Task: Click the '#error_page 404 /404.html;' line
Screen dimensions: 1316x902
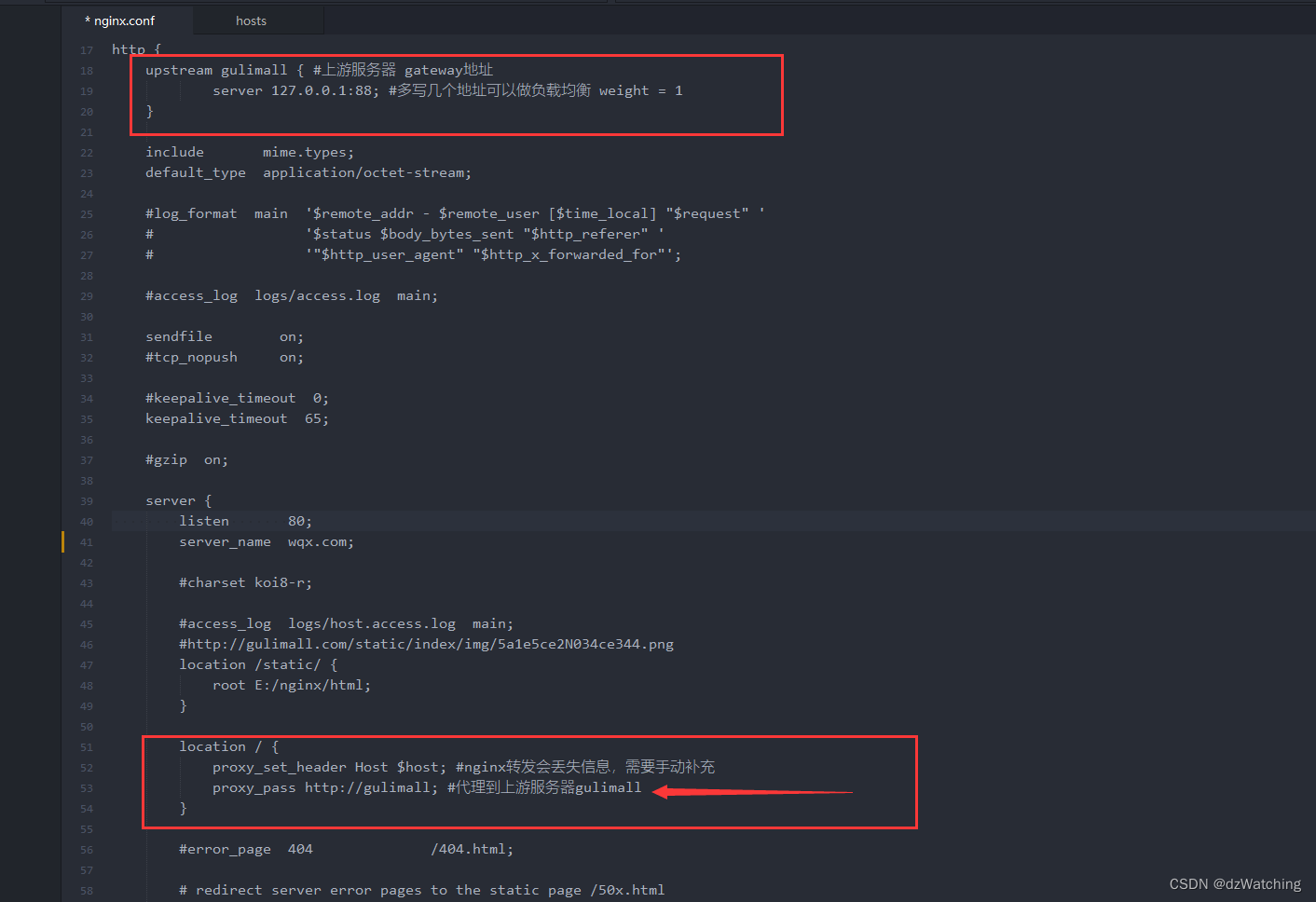Action: click(x=346, y=849)
